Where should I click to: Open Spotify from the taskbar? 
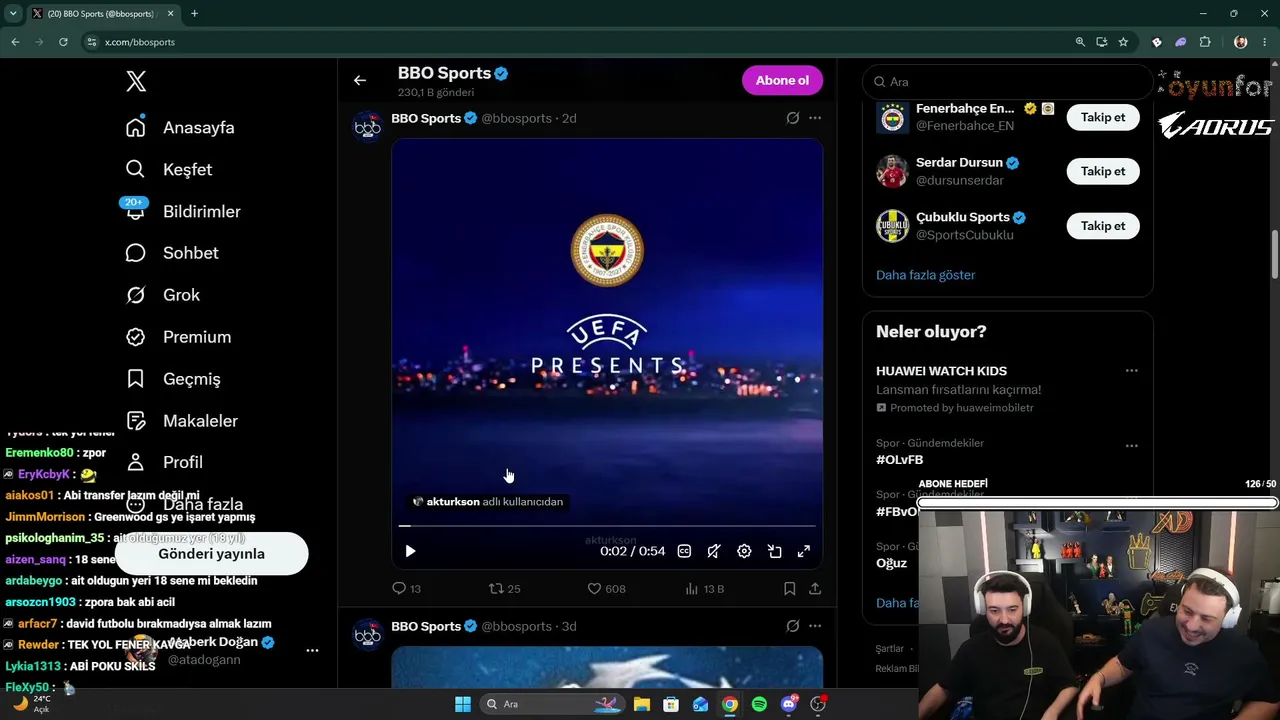tap(759, 704)
